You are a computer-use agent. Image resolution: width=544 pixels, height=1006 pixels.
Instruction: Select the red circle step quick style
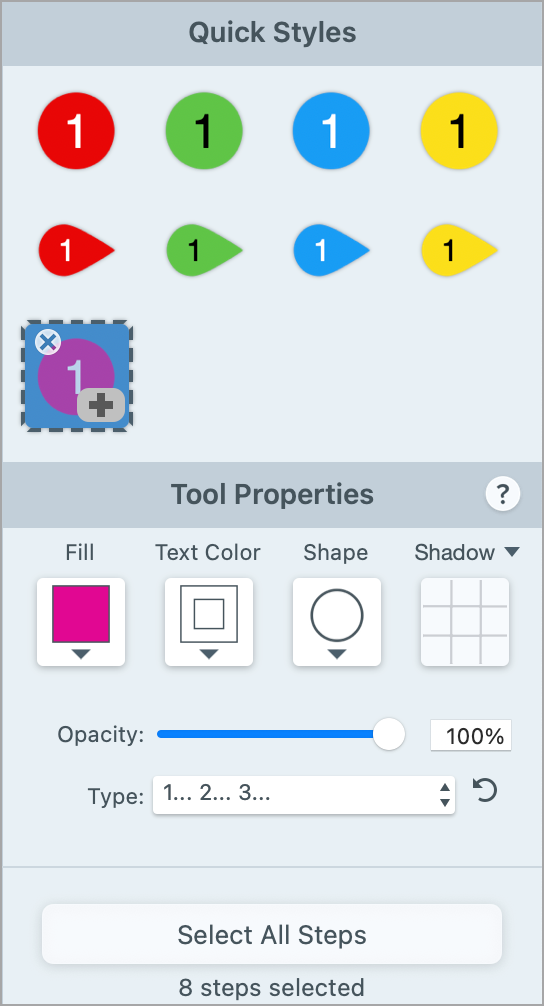[x=76, y=131]
